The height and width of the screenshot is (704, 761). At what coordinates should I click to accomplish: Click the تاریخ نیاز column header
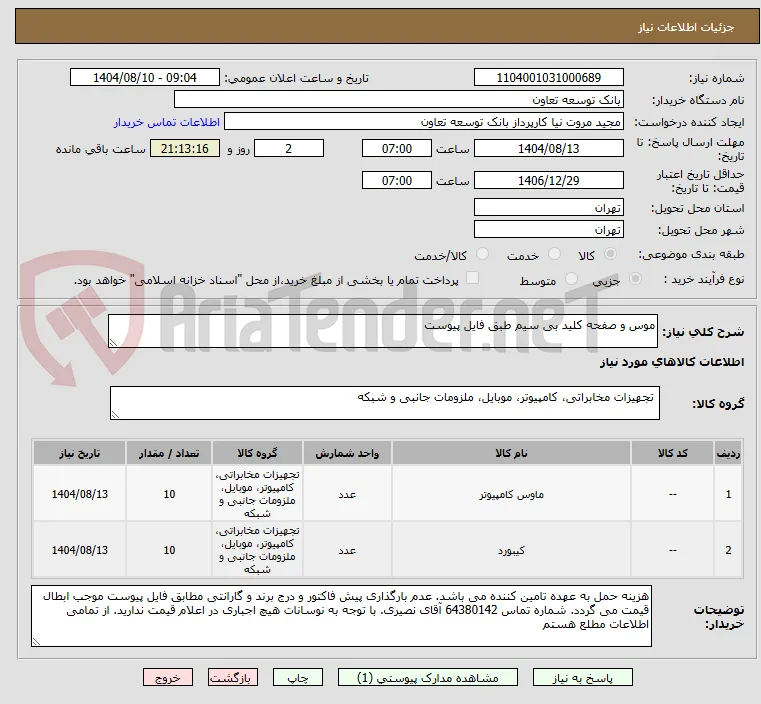[80, 453]
